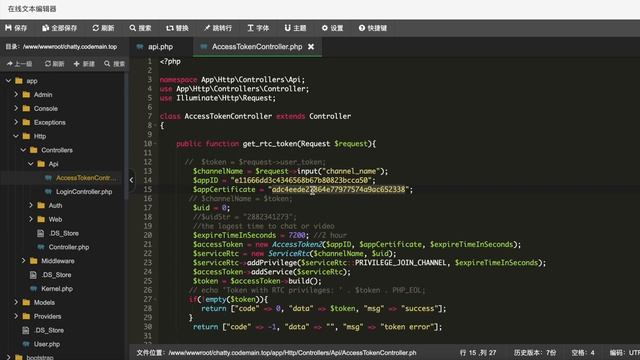Open the 字体 font settings

(258, 28)
